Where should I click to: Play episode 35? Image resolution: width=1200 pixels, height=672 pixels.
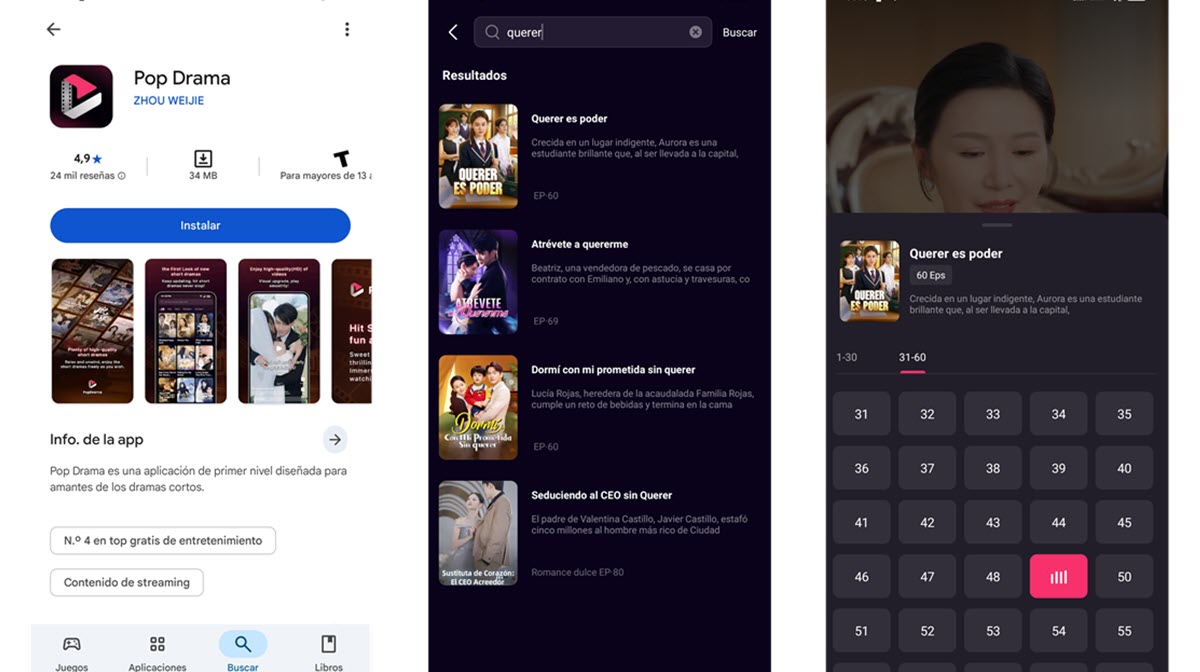[1124, 414]
